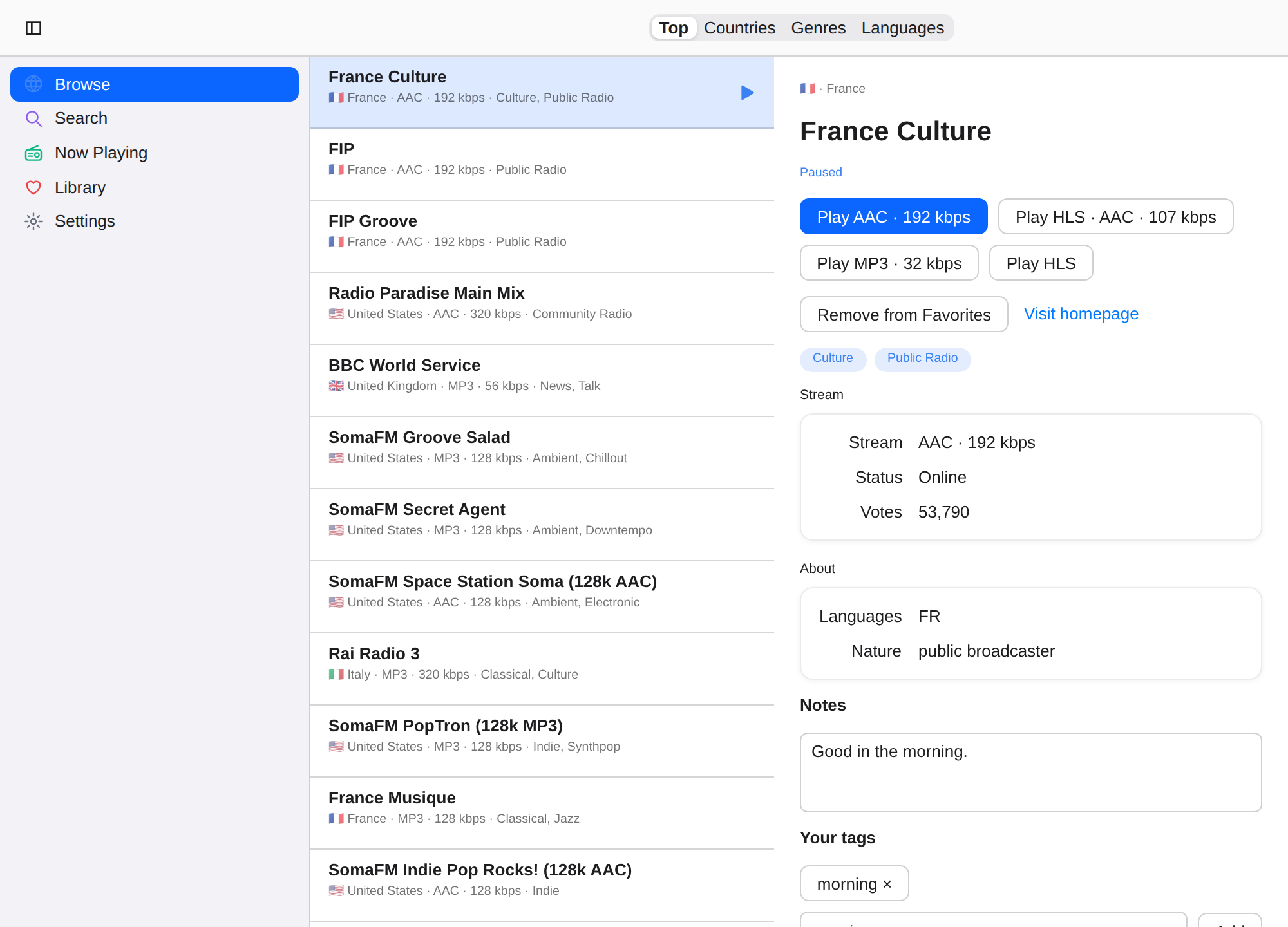
Task: Visit the station homepage link
Action: (1081, 314)
